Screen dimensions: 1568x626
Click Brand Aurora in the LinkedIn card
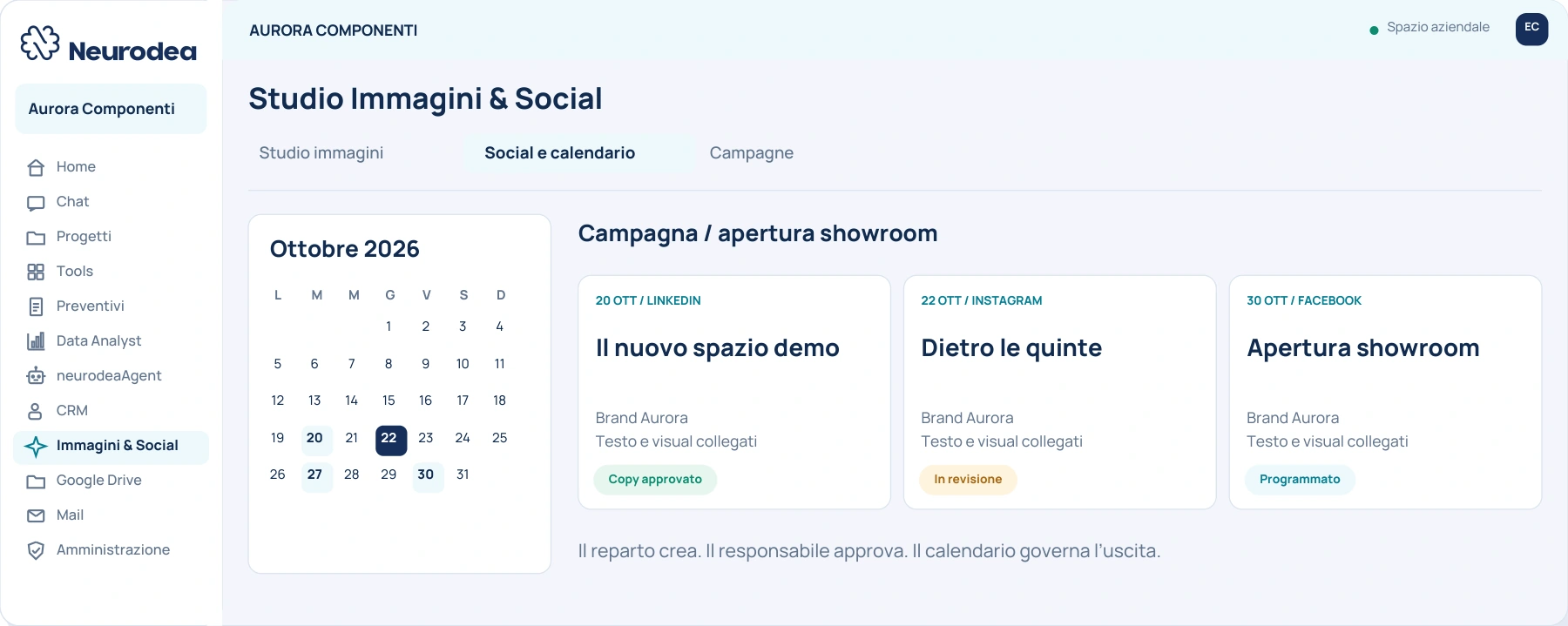(x=642, y=418)
